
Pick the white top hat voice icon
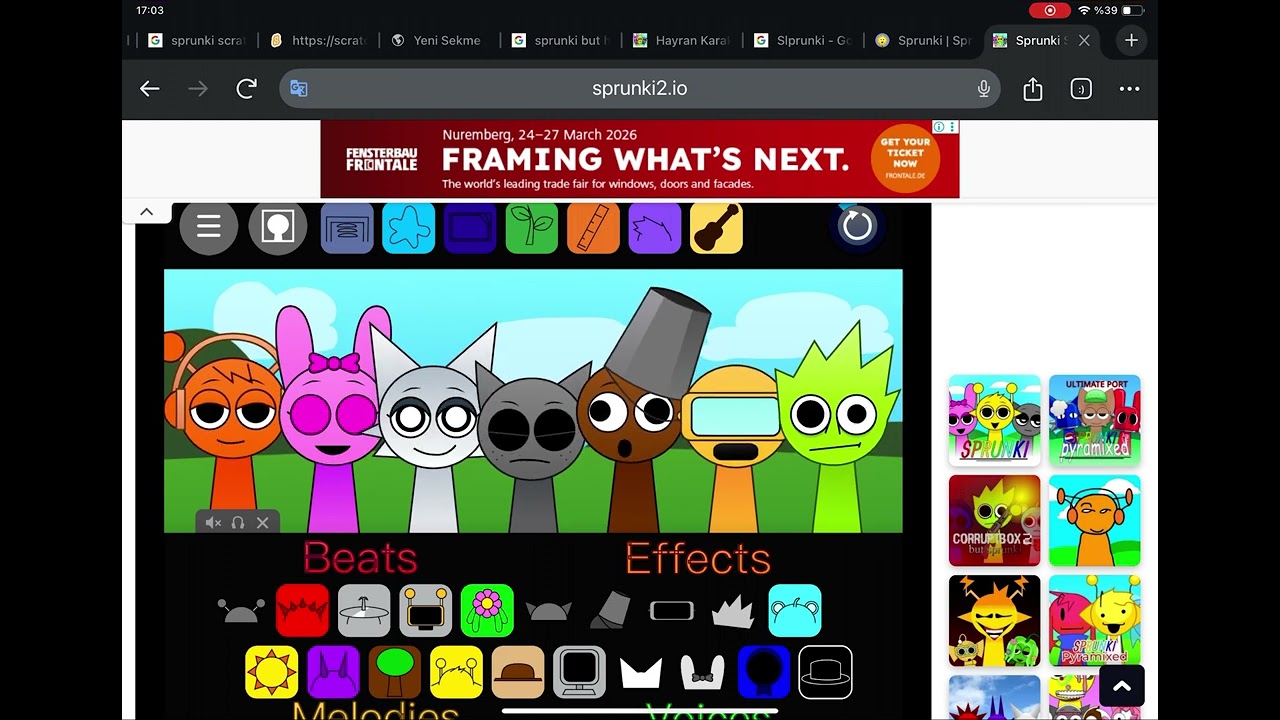click(x=826, y=672)
